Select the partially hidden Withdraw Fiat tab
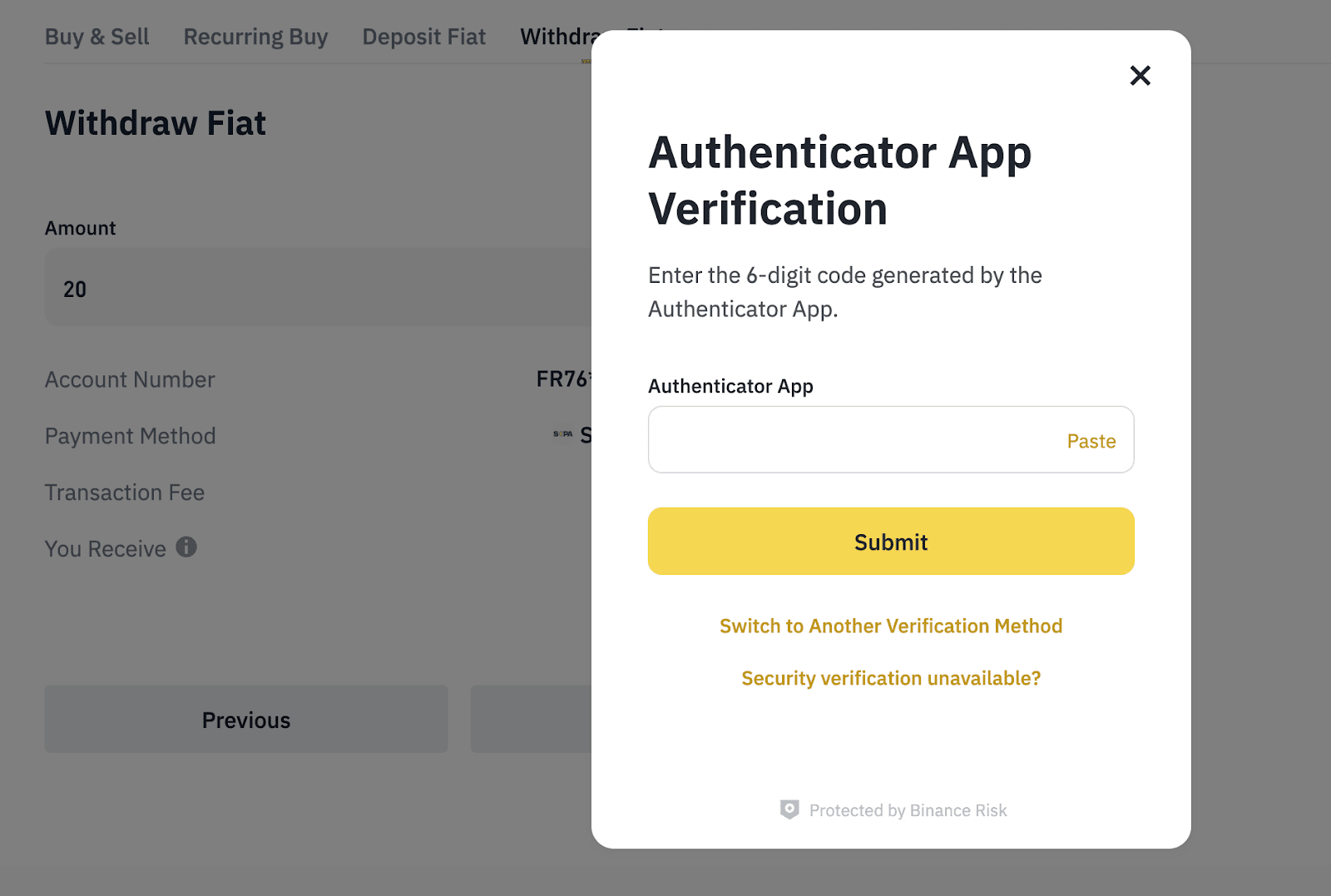 556,37
